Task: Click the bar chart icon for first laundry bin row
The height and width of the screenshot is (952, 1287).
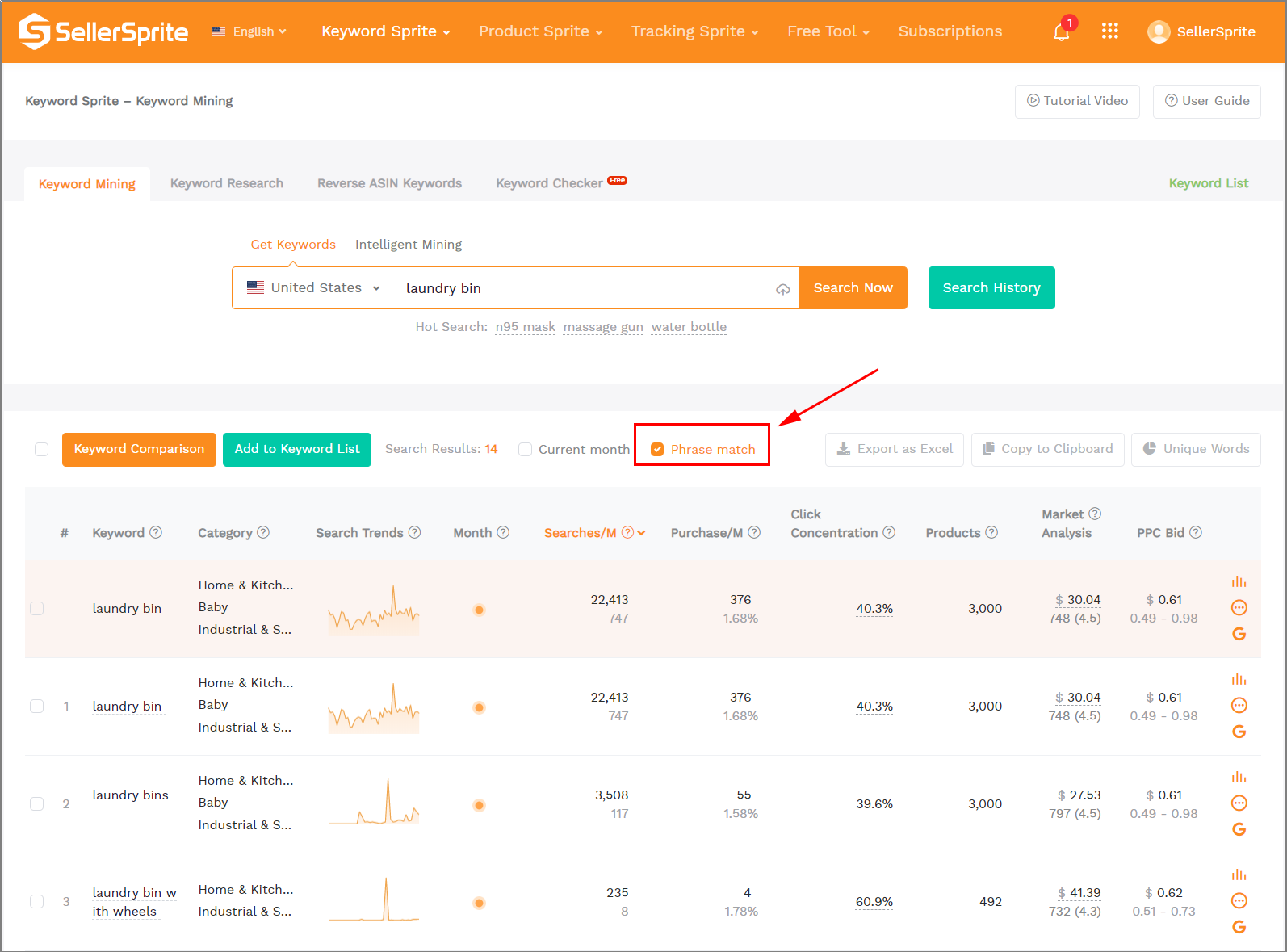Action: (1239, 582)
